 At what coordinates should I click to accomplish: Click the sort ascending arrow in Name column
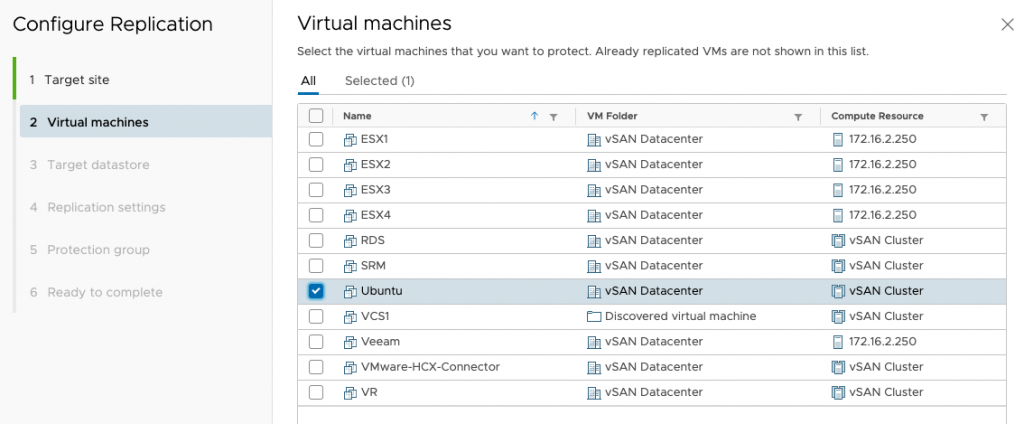point(534,116)
